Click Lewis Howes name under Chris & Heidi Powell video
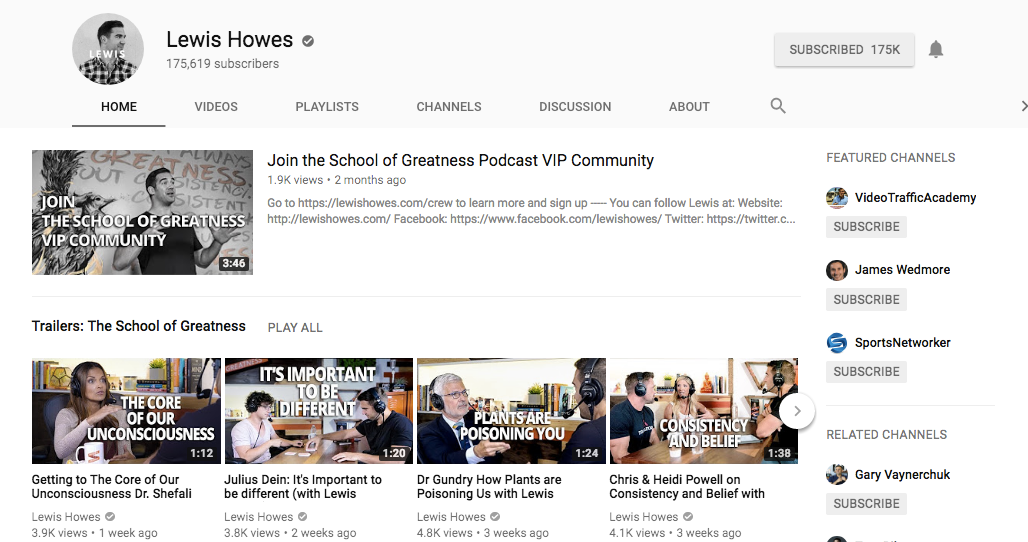1028x542 pixels. [643, 517]
